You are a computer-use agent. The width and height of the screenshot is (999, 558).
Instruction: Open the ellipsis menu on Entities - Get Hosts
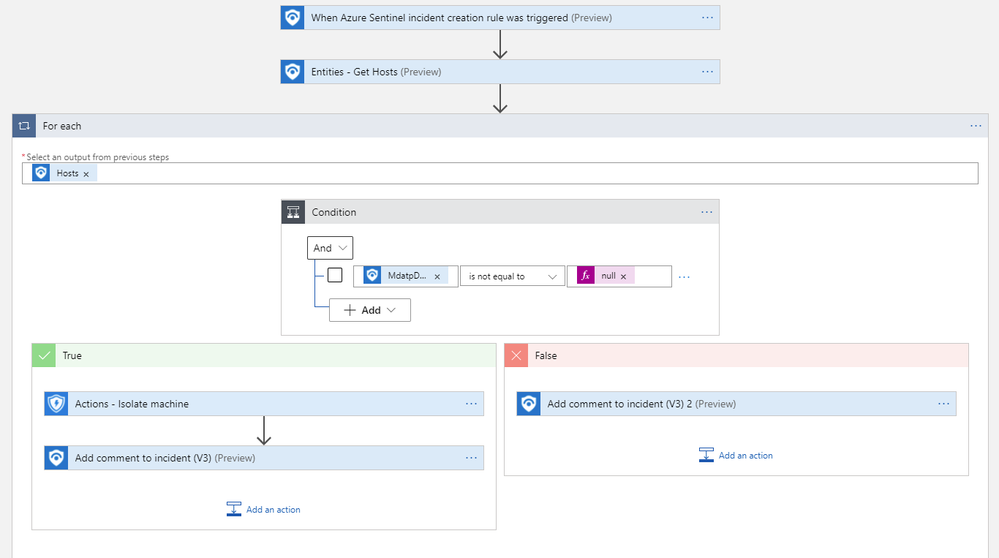pyautogui.click(x=707, y=72)
